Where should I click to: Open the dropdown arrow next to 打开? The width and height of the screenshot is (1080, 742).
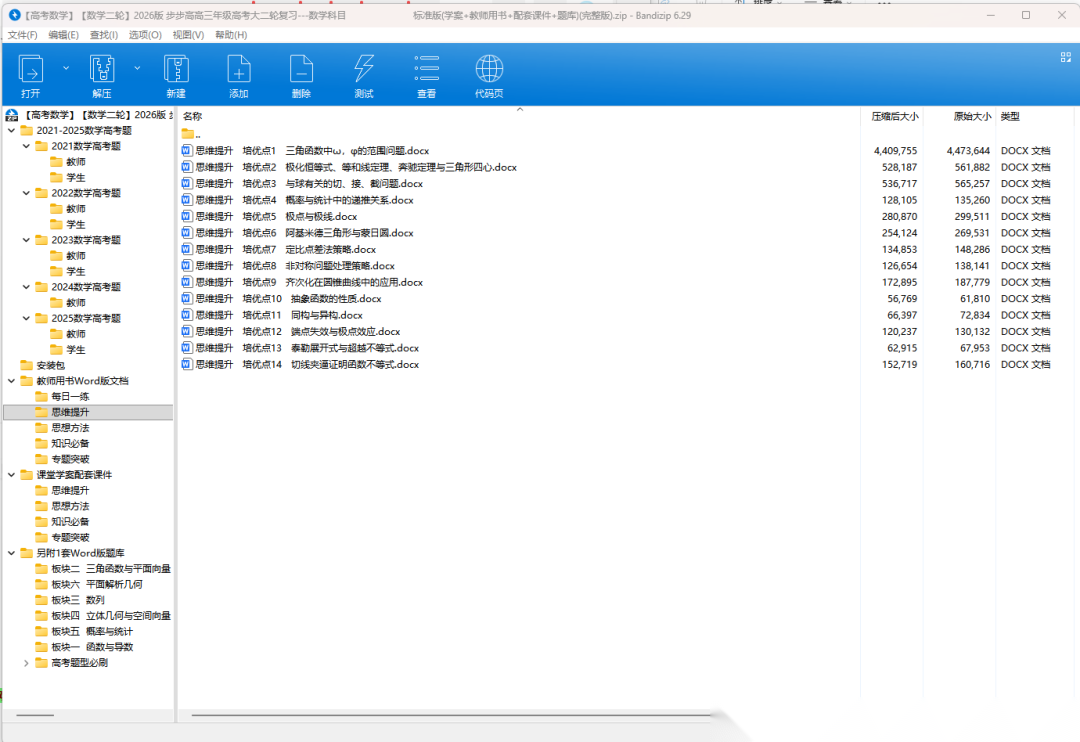pos(66,68)
